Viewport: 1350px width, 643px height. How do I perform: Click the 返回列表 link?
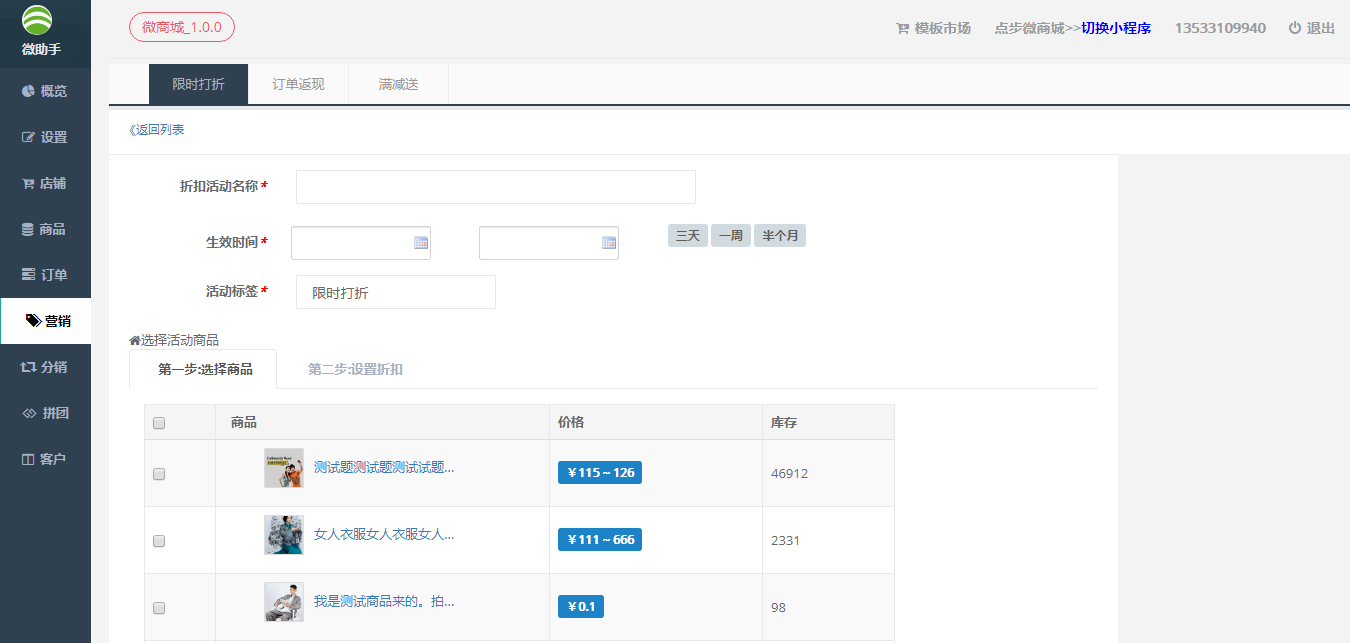tap(157, 130)
